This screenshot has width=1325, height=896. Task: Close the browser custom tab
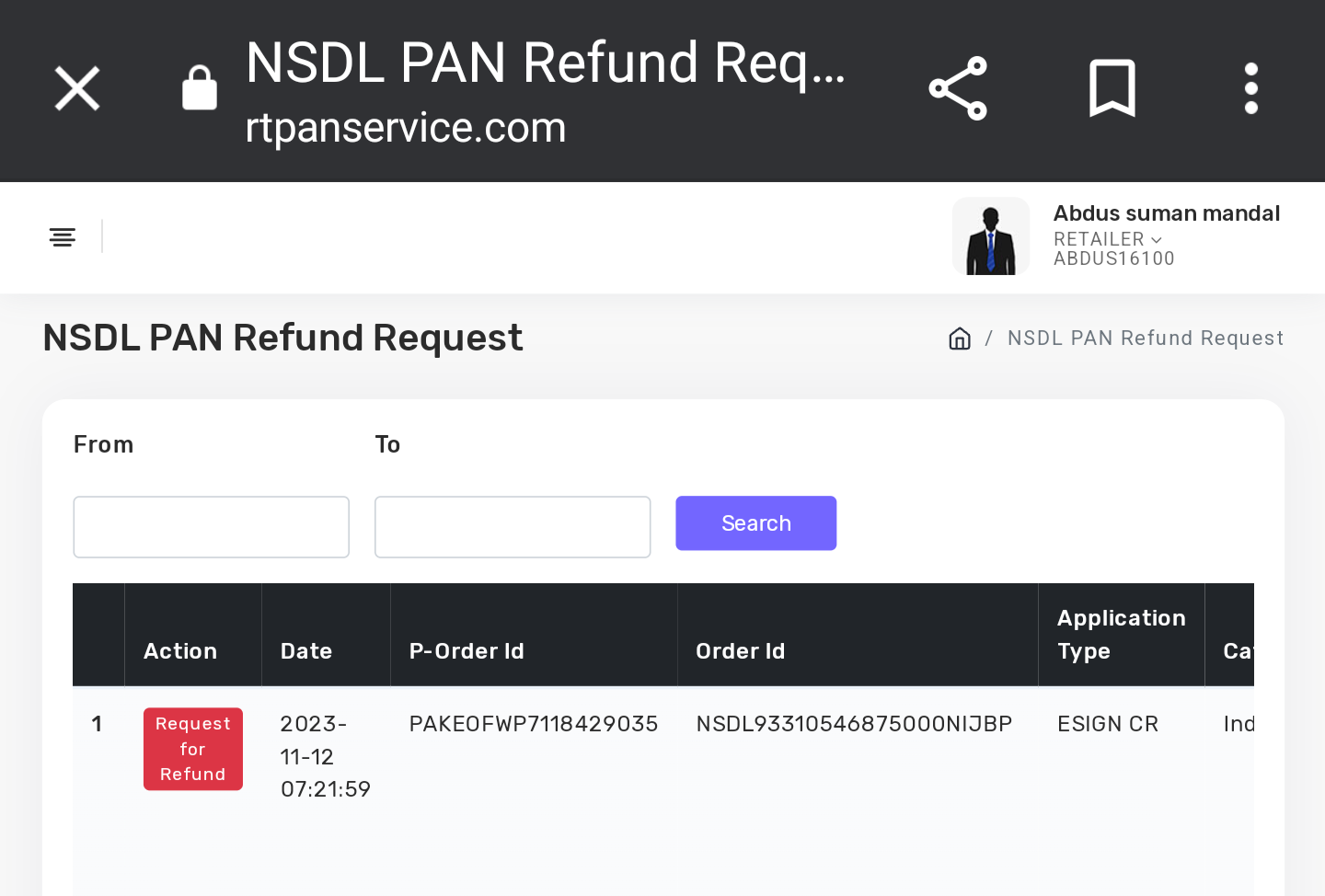[77, 89]
